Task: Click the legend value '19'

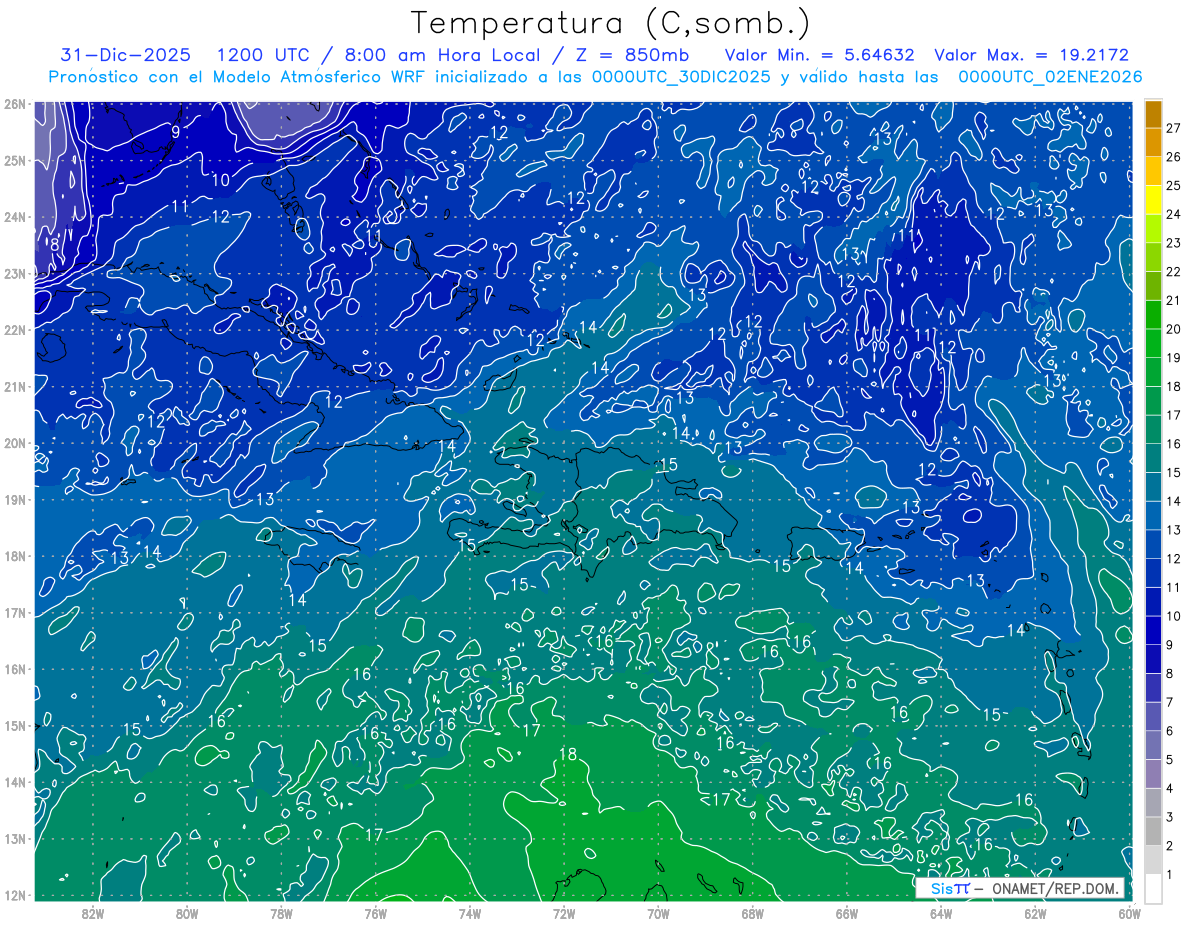Action: [x=1173, y=358]
